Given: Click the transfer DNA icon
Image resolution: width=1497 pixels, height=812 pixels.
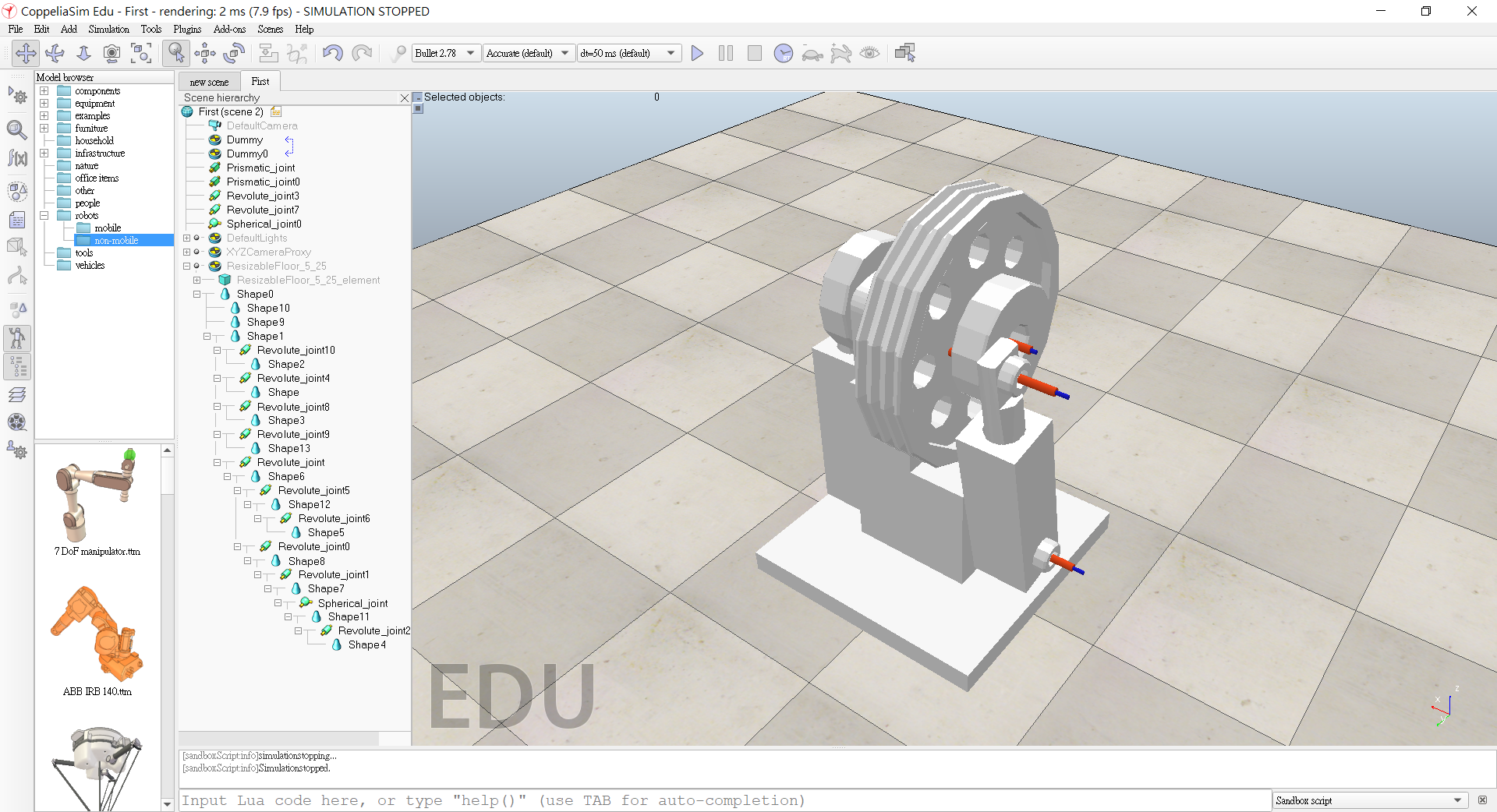Looking at the screenshot, I should coord(297,53).
